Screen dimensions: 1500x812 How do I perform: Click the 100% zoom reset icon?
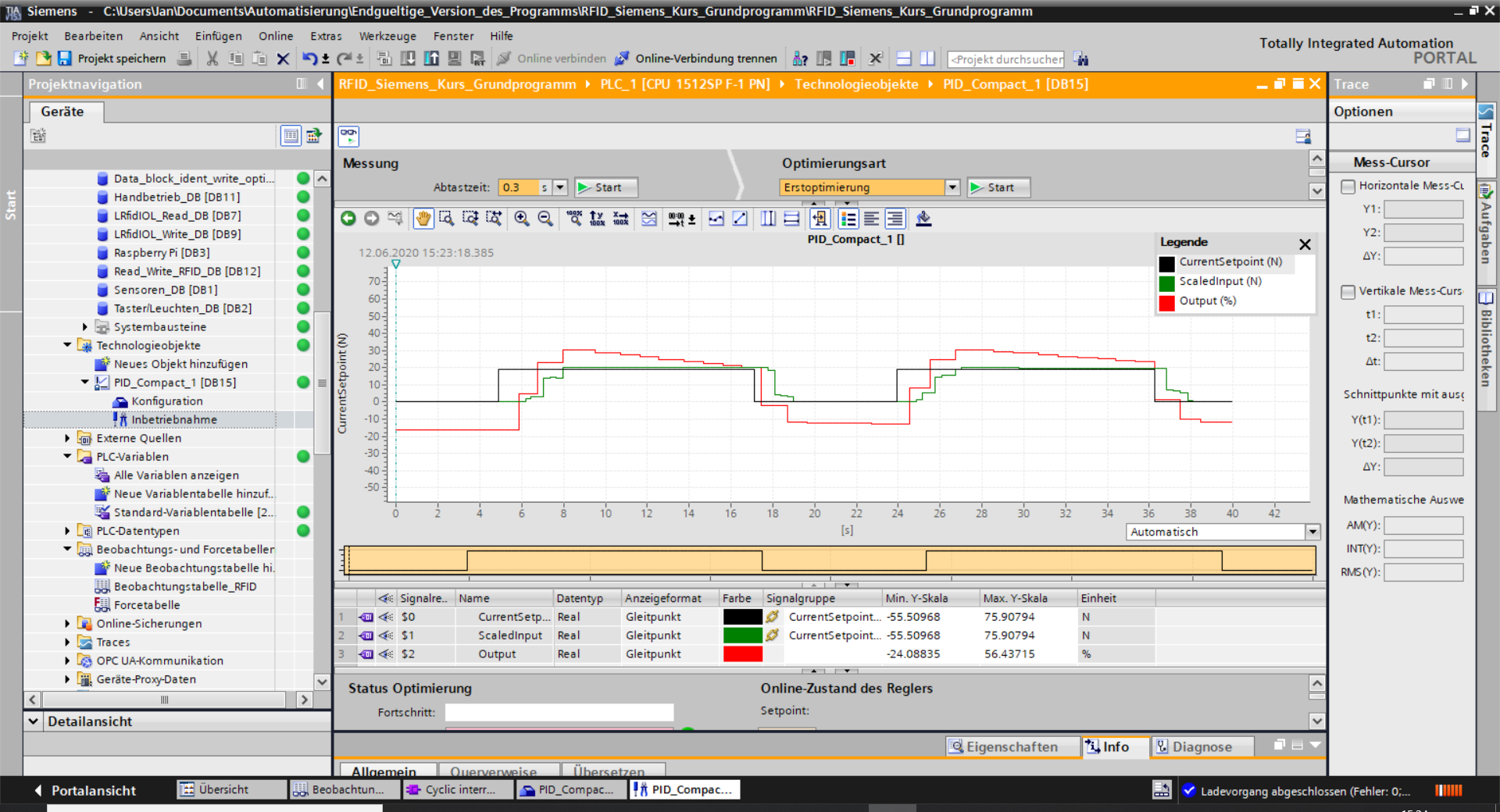pyautogui.click(x=574, y=219)
